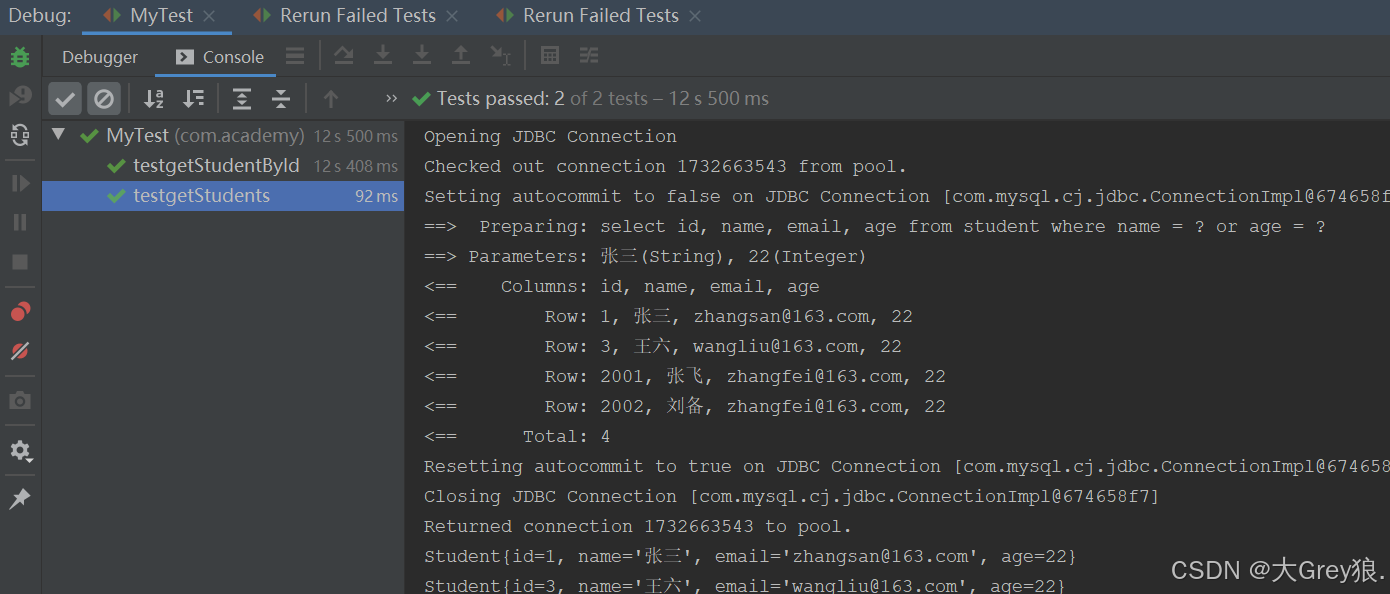Toggle auto-test in the left sidebar

20,135
